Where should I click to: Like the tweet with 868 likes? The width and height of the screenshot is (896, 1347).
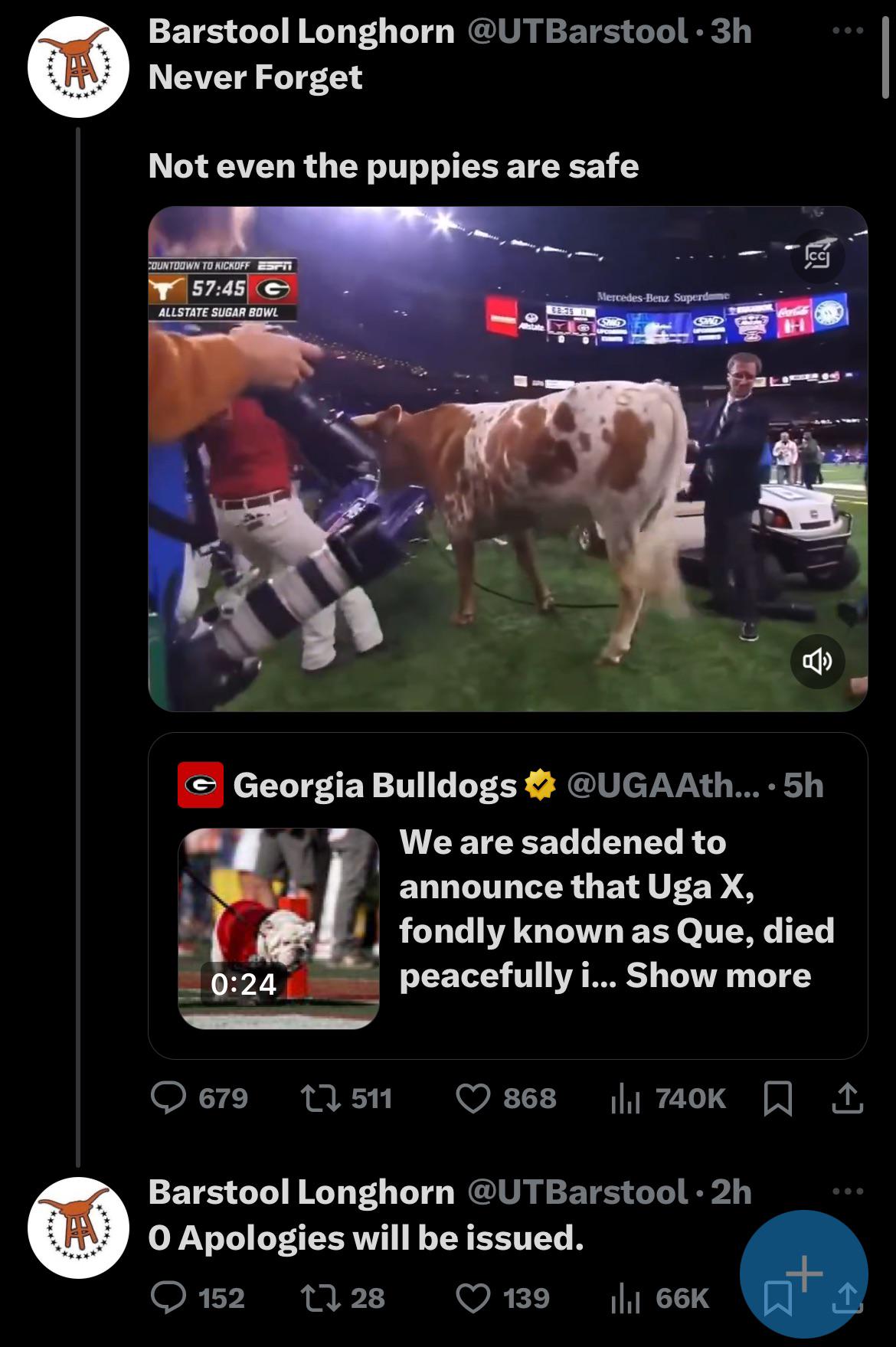473,1099
